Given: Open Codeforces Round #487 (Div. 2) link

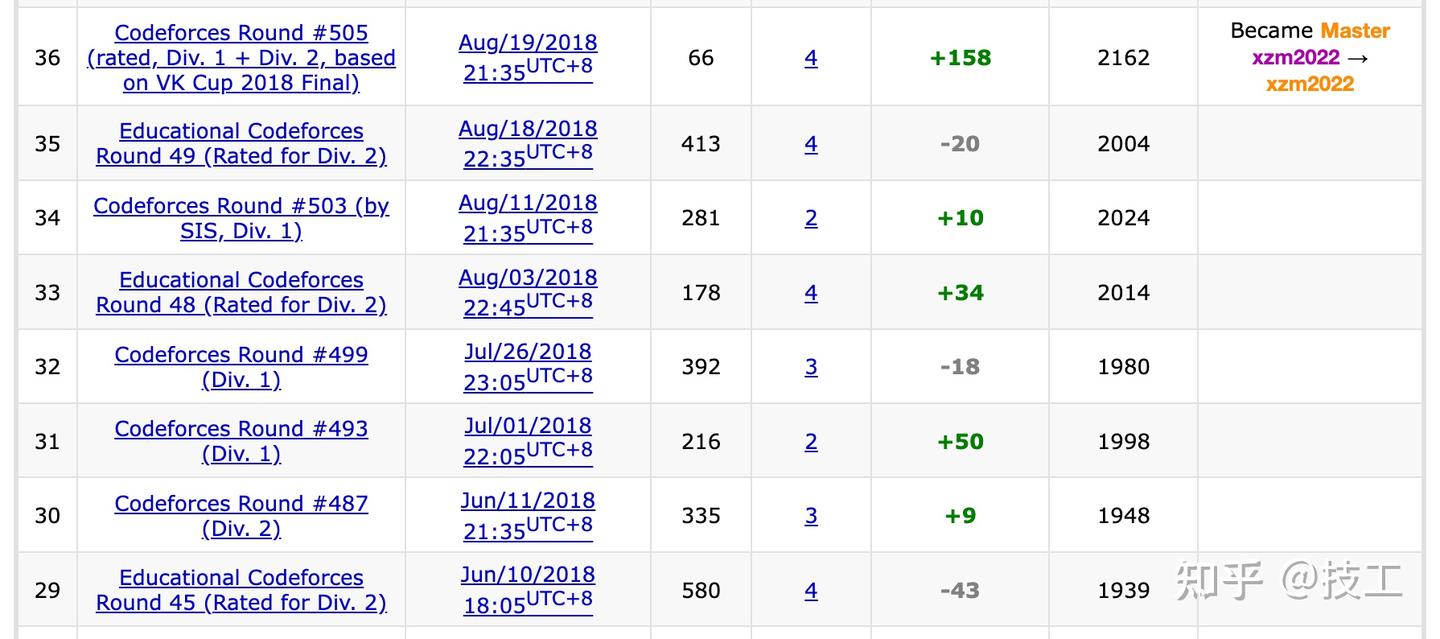Looking at the screenshot, I should point(241,516).
